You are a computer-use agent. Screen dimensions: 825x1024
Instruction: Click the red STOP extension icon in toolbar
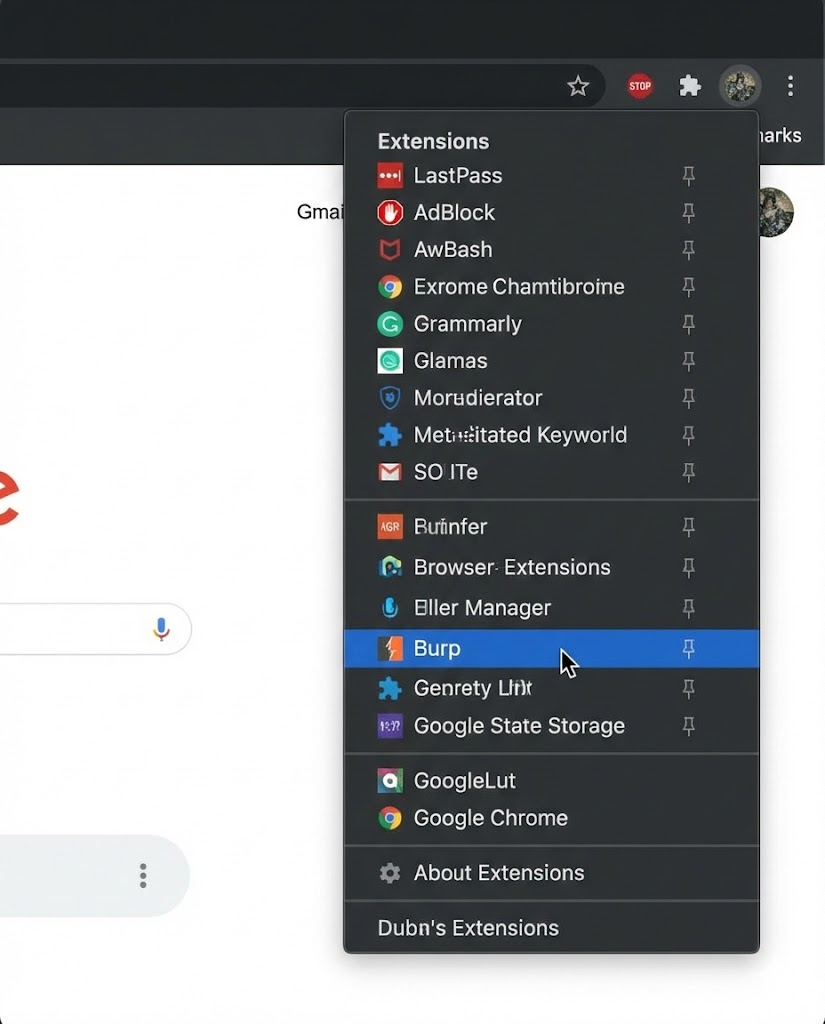pos(640,86)
